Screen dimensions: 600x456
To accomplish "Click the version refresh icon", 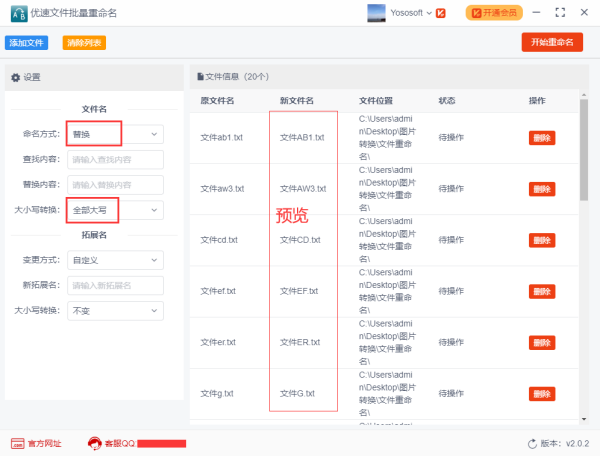I will (532, 443).
